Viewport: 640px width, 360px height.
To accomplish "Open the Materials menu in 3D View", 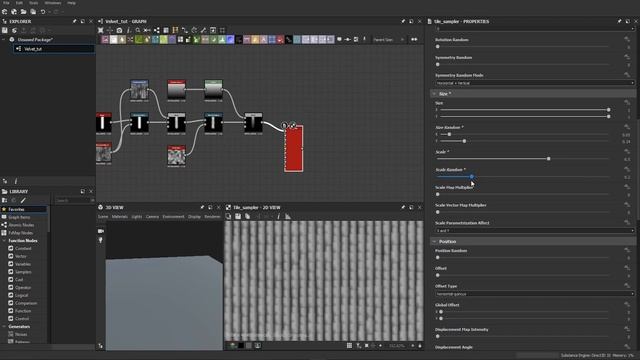I will (x=120, y=217).
